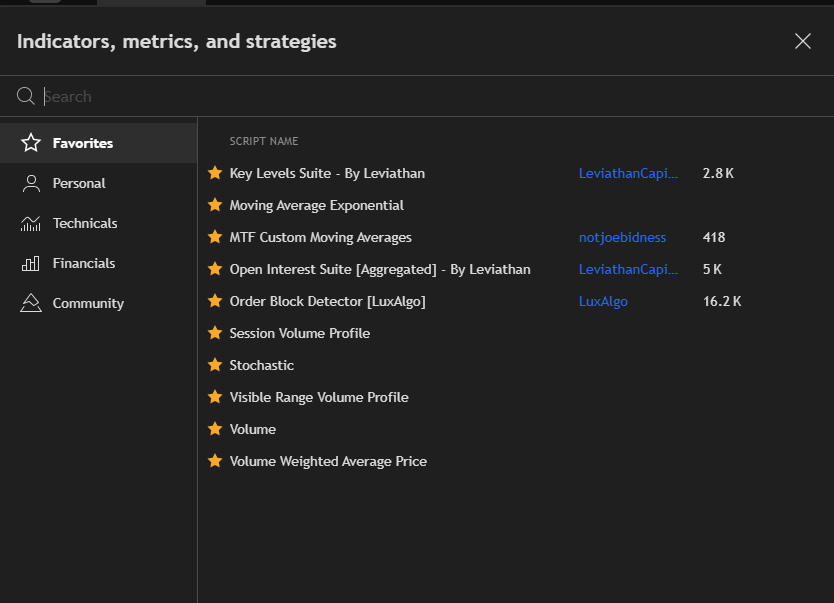This screenshot has height=603, width=834.
Task: Click the search magnifier icon
Action: coord(25,96)
